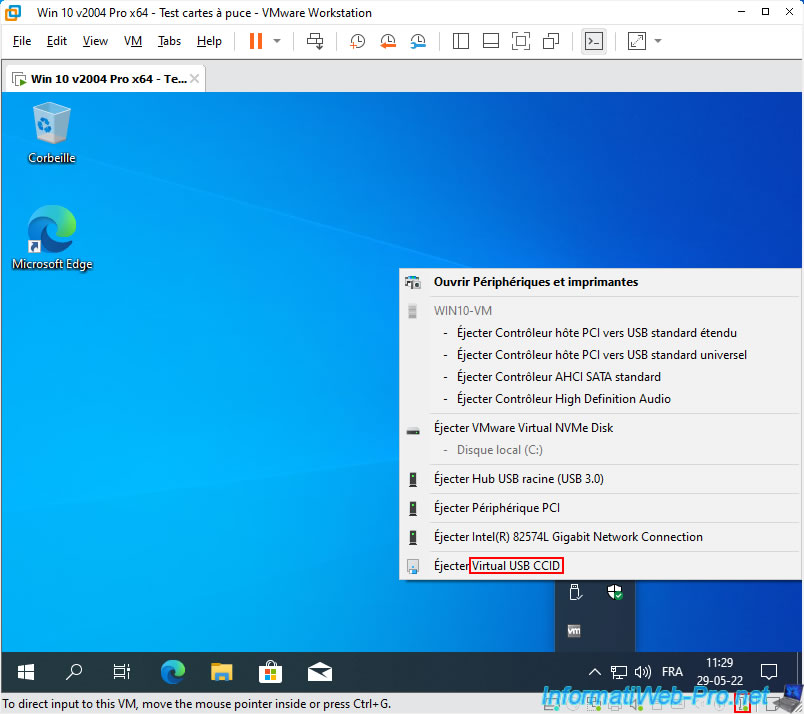Open File Explorer from the taskbar
Screen dimensions: 804x714
(222, 672)
